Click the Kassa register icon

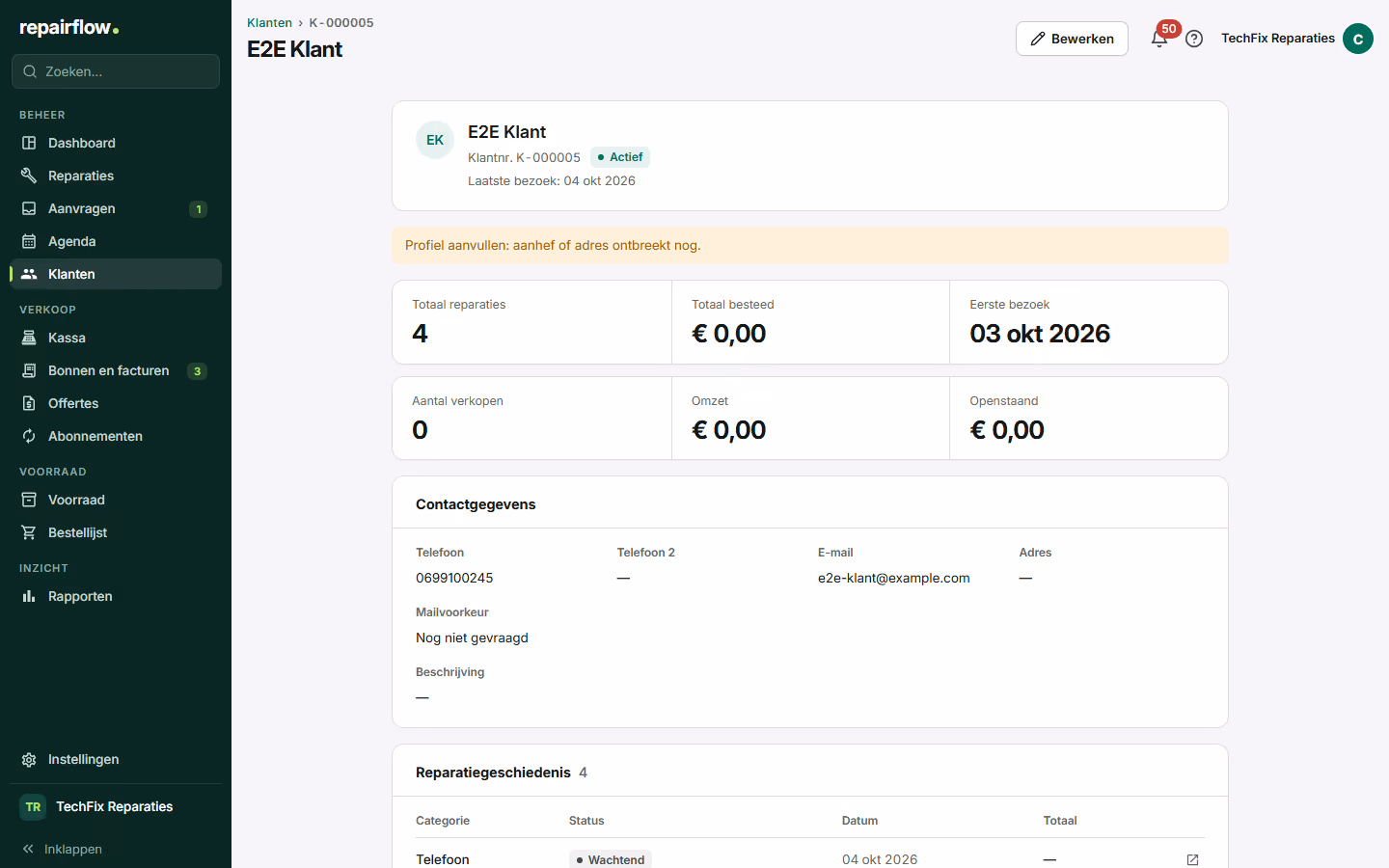pos(29,338)
